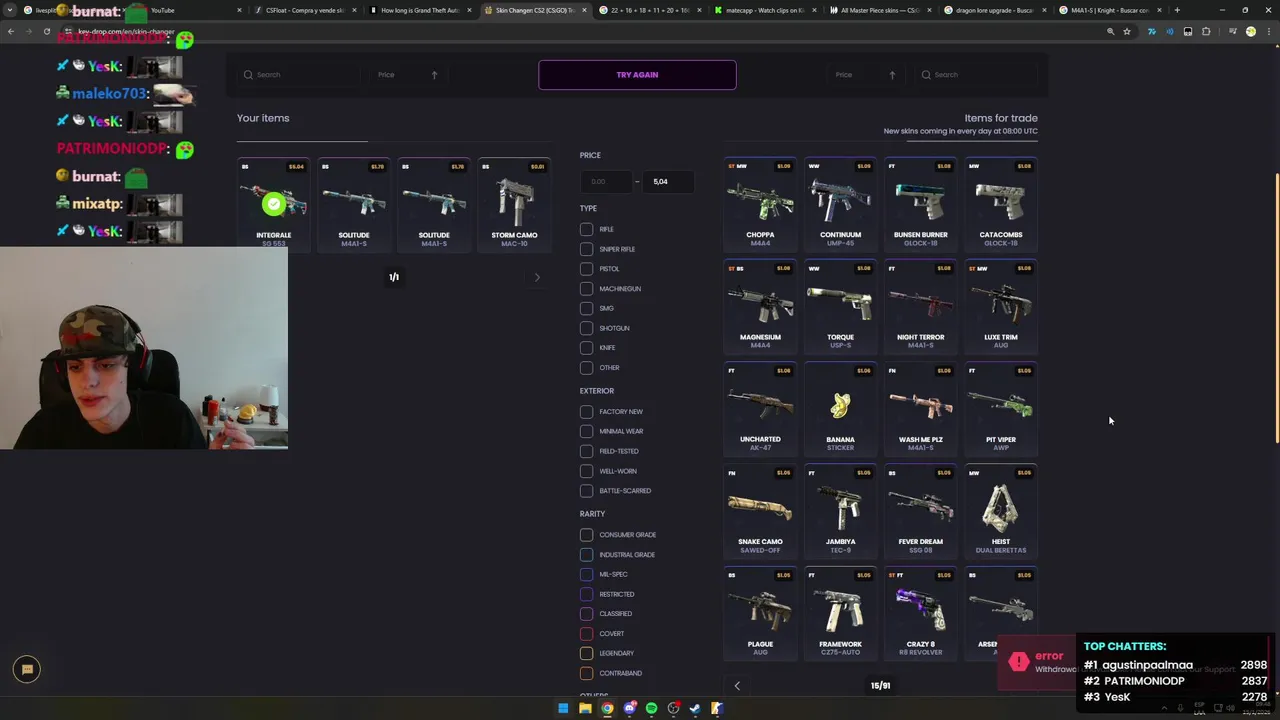Pick the Heist Dual Berettas skin

click(1000, 511)
